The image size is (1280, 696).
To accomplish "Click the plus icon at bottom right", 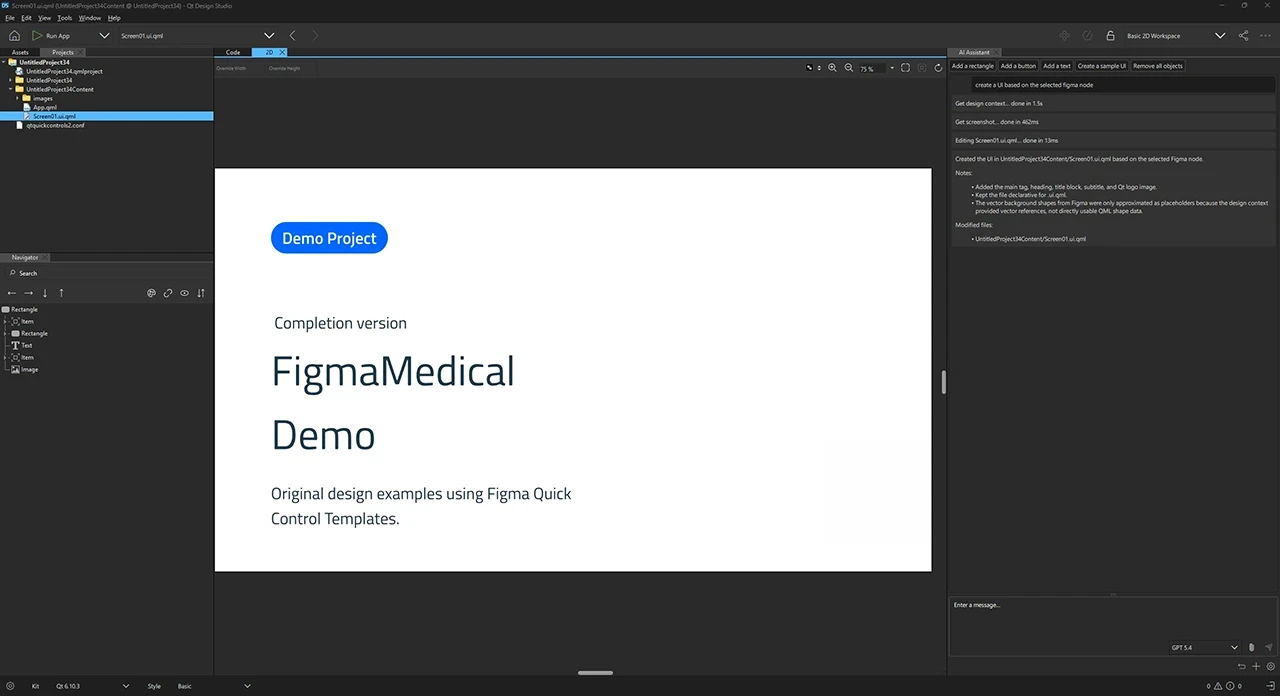I will click(x=1256, y=666).
